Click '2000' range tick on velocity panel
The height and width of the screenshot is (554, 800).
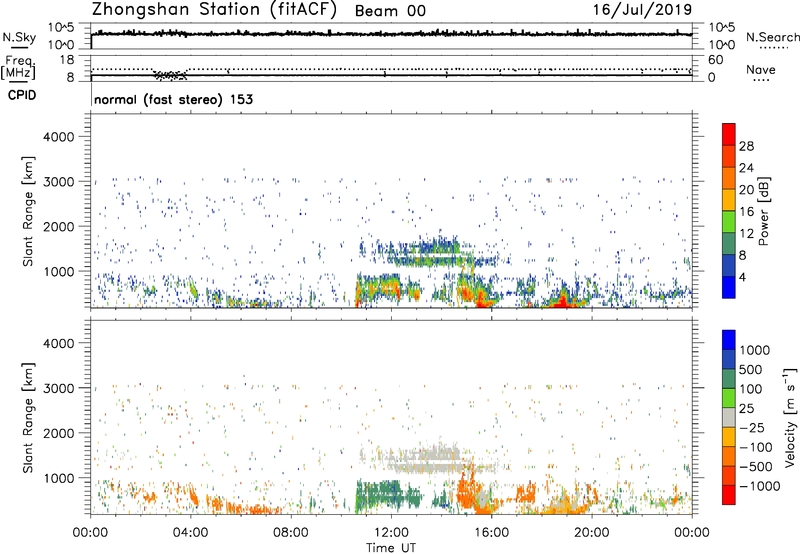[58, 433]
